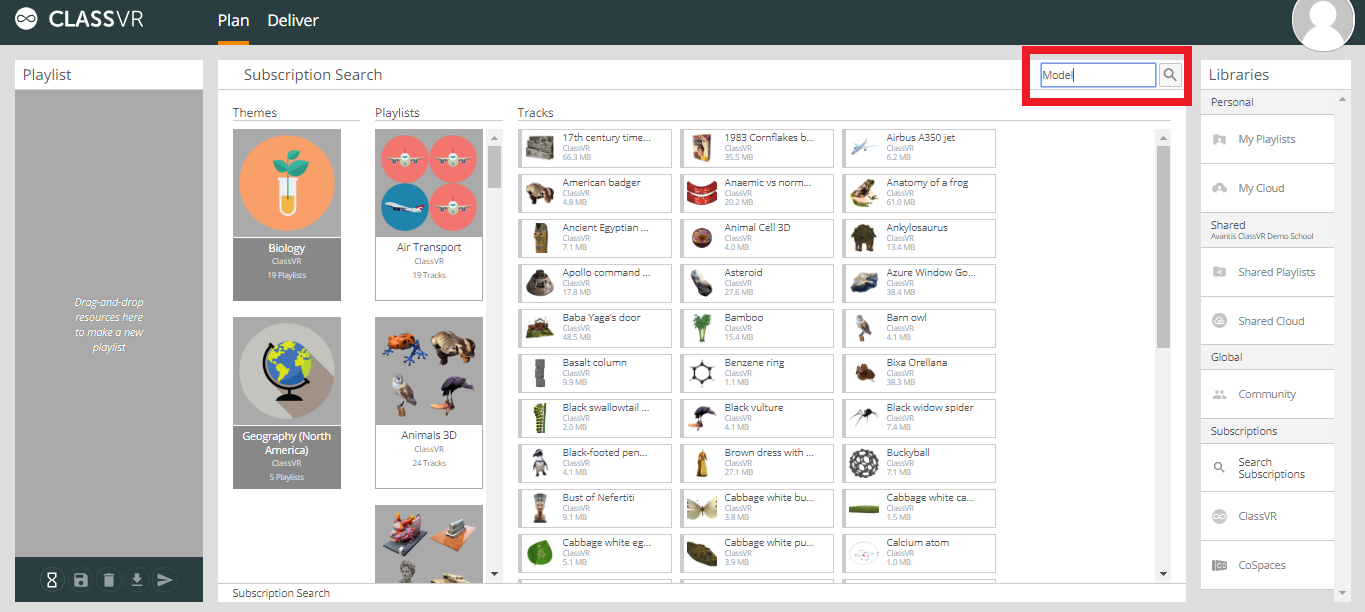Click the hourglass timer icon in the Playlist footer
The image size is (1365, 612).
[52, 580]
